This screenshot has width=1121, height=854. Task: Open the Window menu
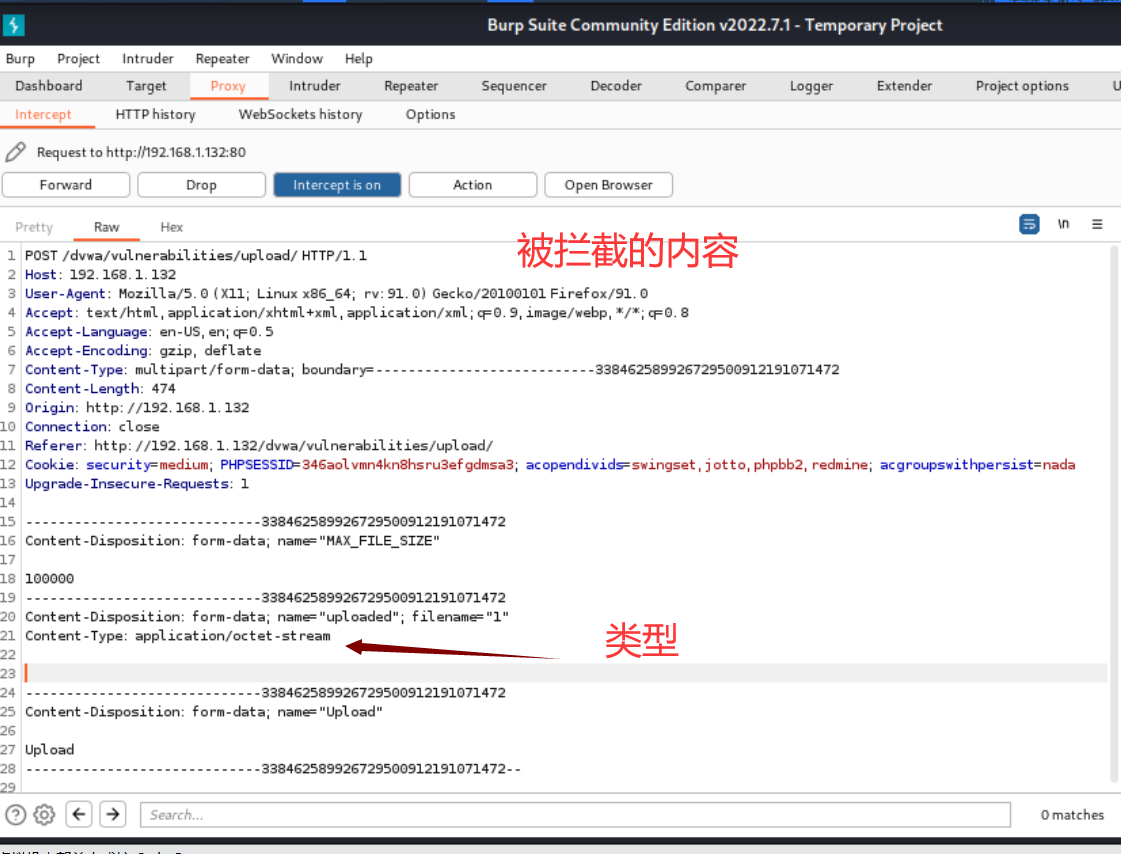click(x=297, y=59)
